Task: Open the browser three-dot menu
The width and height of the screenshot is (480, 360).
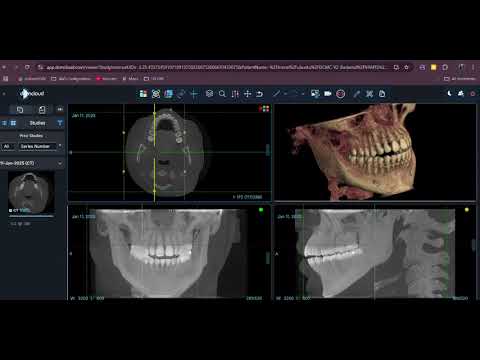Action: tap(473, 67)
